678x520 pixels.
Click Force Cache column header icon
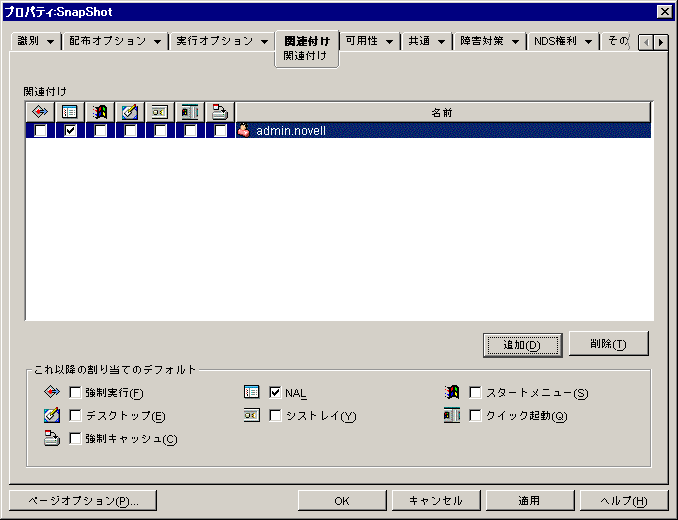[x=220, y=112]
